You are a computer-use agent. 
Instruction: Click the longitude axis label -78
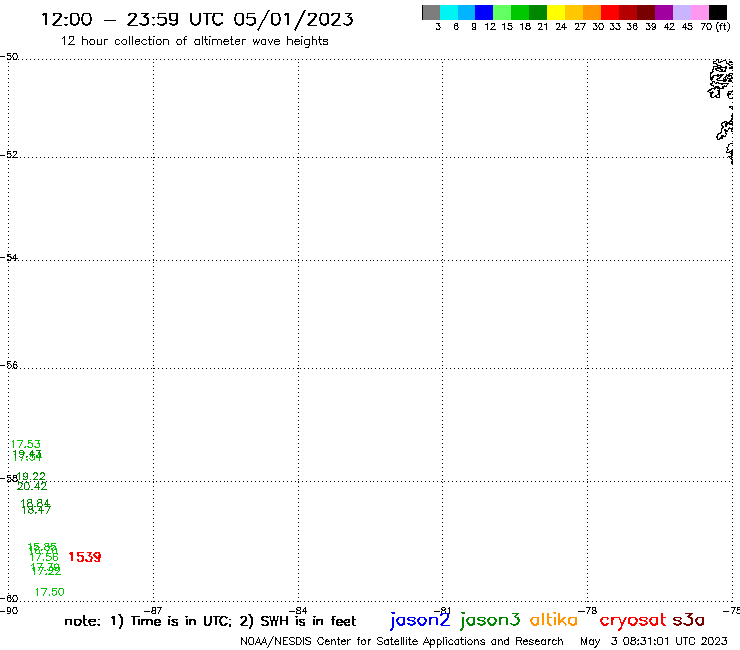pos(588,610)
